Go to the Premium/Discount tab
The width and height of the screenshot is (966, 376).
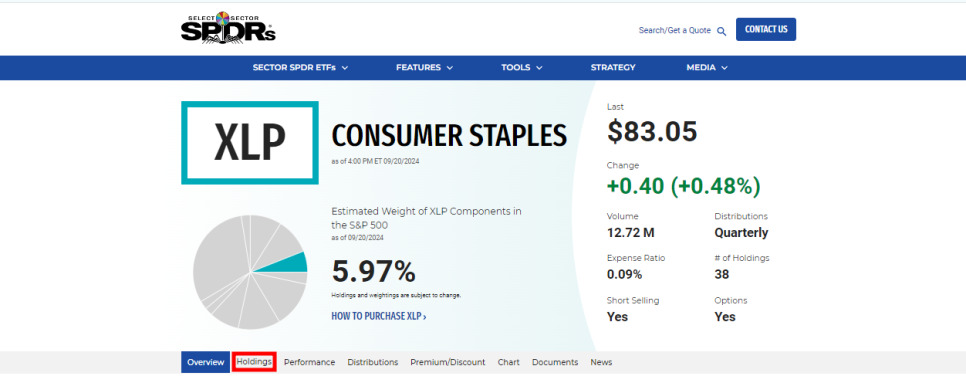pos(448,362)
